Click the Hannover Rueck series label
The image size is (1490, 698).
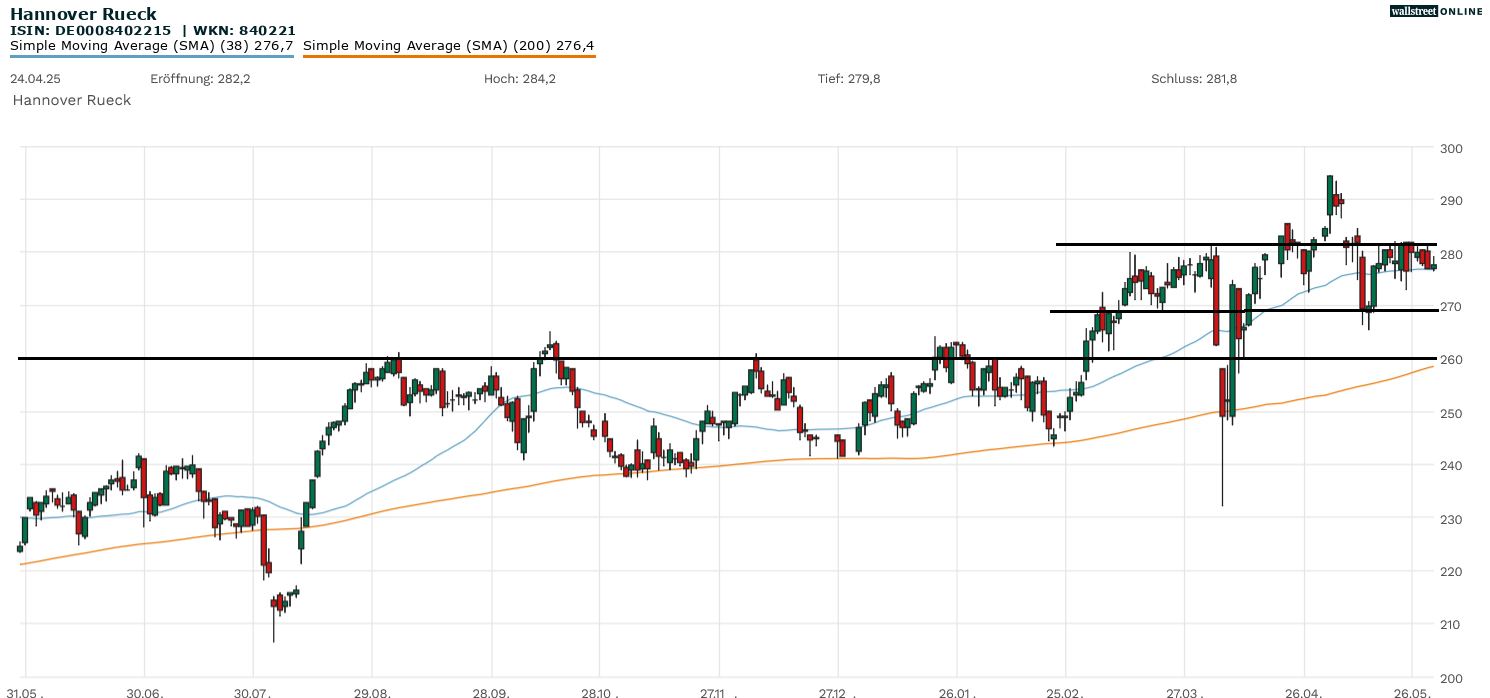click(x=72, y=100)
